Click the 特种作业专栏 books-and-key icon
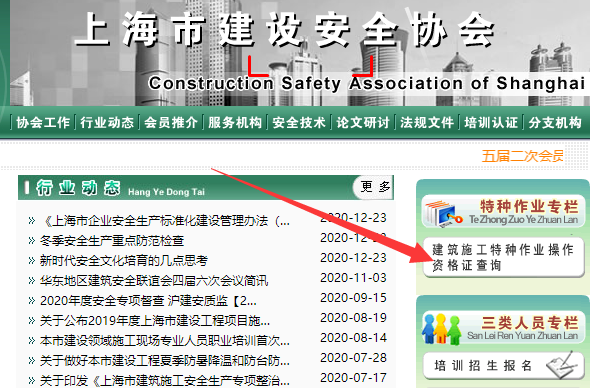Screen dimensions: 599x388 tap(443, 214)
